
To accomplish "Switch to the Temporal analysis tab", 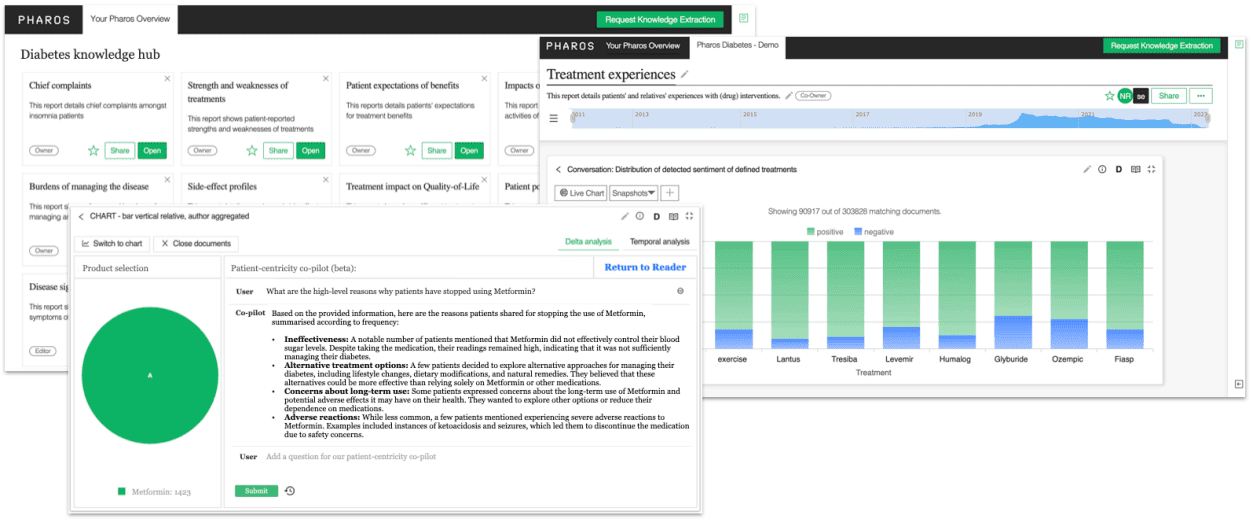I will pyautogui.click(x=659, y=242).
